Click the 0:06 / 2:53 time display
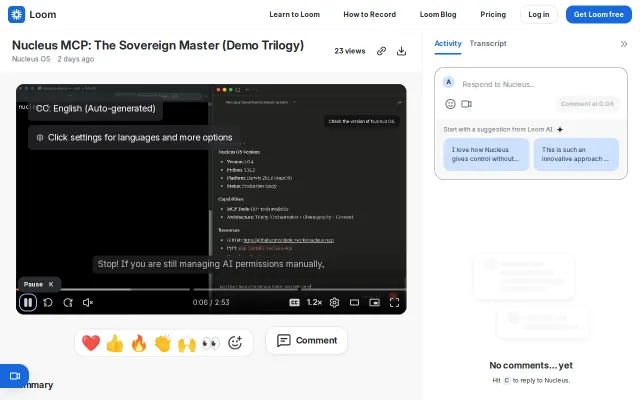The width and height of the screenshot is (640, 400). point(211,302)
